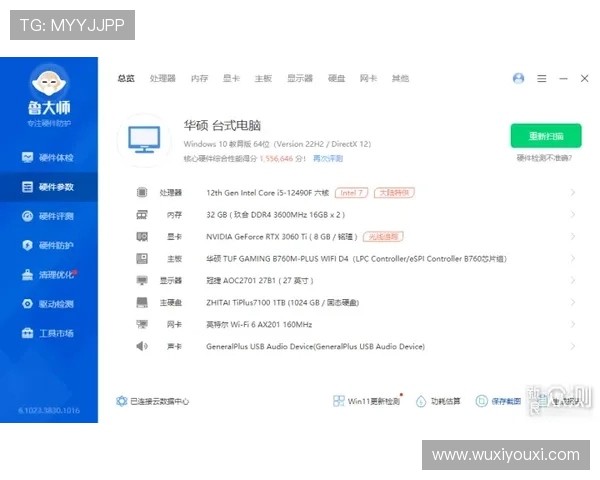This screenshot has height=480, width=600.
Task: Click the 内存 memory module icon
Action: click(x=142, y=215)
